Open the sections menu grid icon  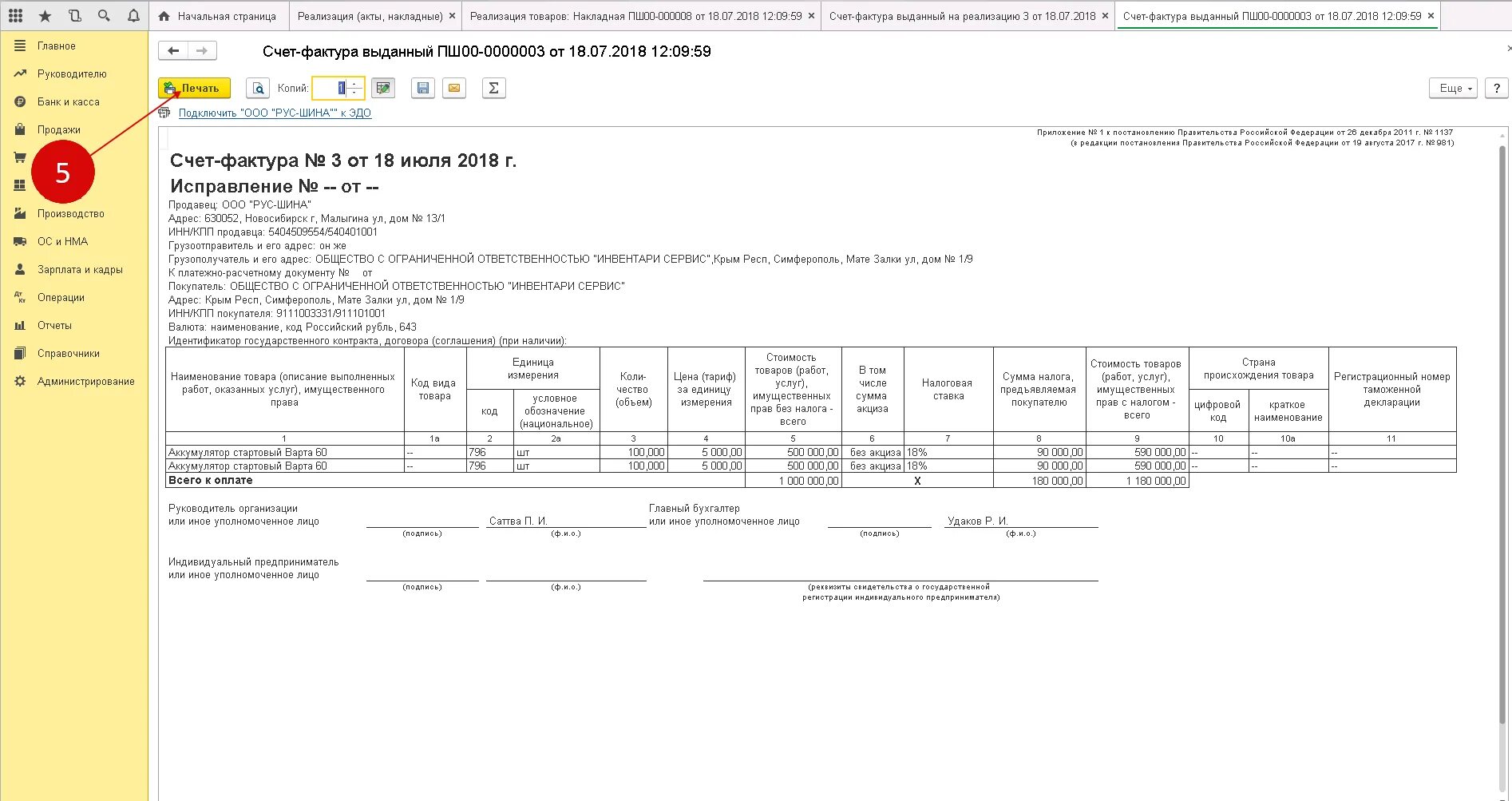(x=15, y=16)
